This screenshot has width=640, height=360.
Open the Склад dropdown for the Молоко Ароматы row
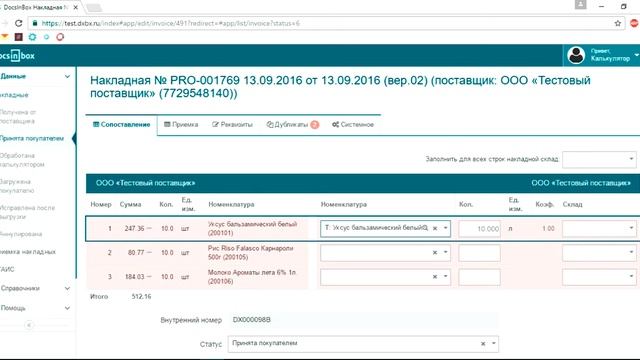[x=599, y=277]
